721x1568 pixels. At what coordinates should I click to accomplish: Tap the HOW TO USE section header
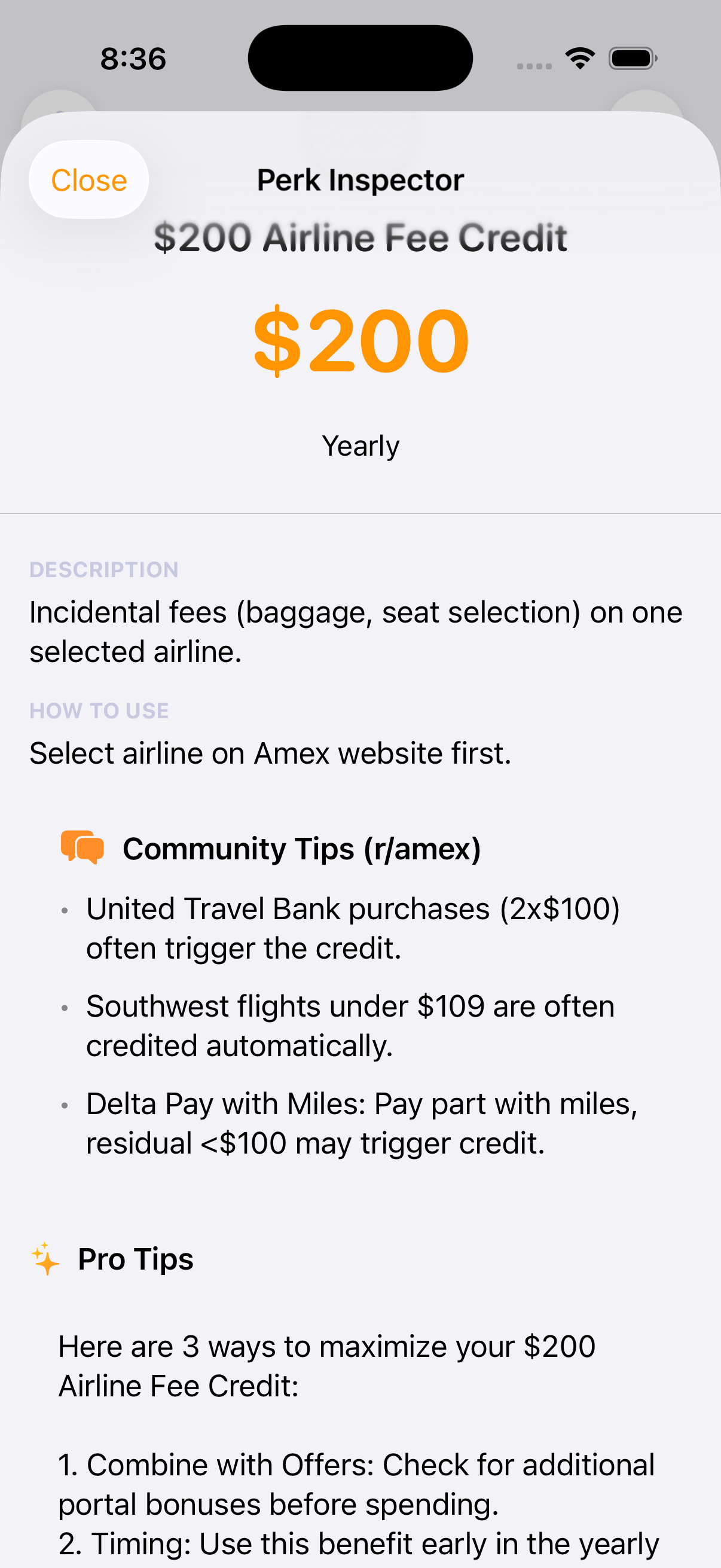[99, 710]
